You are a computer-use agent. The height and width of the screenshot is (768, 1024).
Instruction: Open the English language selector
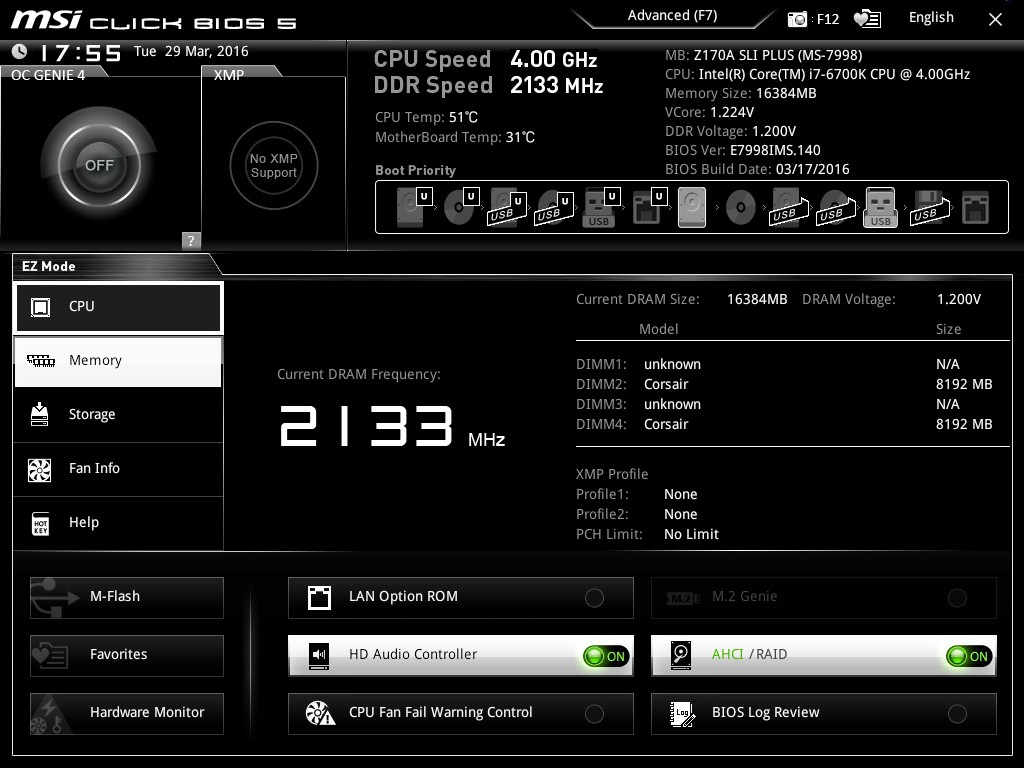point(931,18)
